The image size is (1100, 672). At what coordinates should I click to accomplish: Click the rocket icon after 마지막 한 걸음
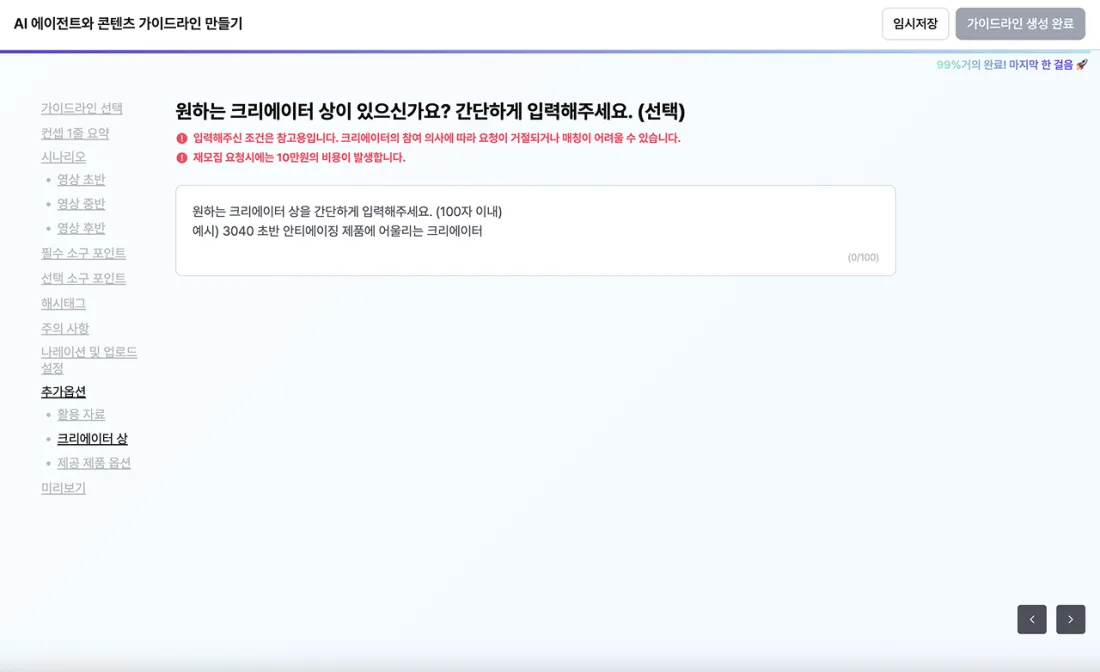coord(1082,65)
